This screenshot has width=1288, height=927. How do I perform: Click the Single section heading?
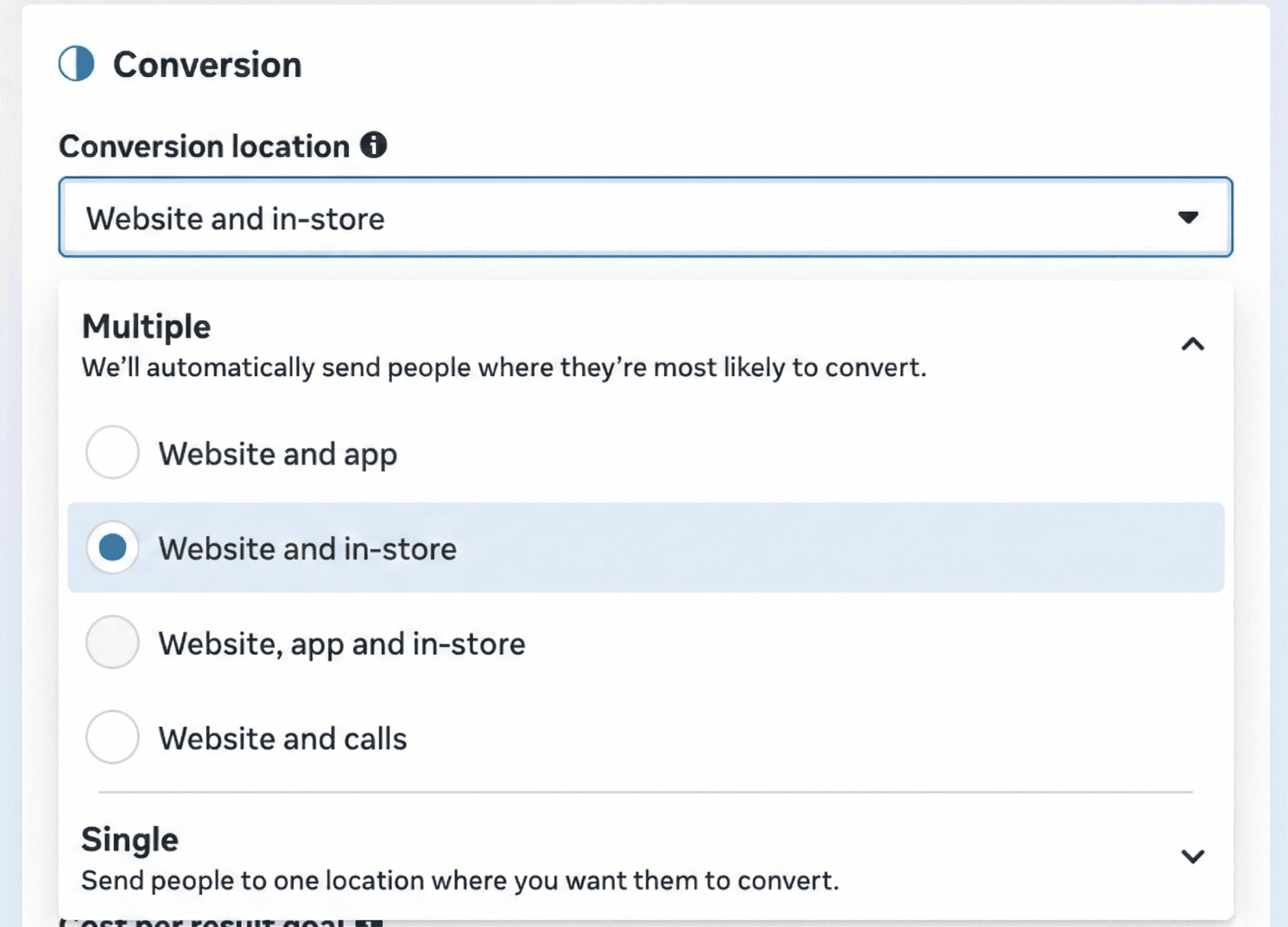point(130,840)
